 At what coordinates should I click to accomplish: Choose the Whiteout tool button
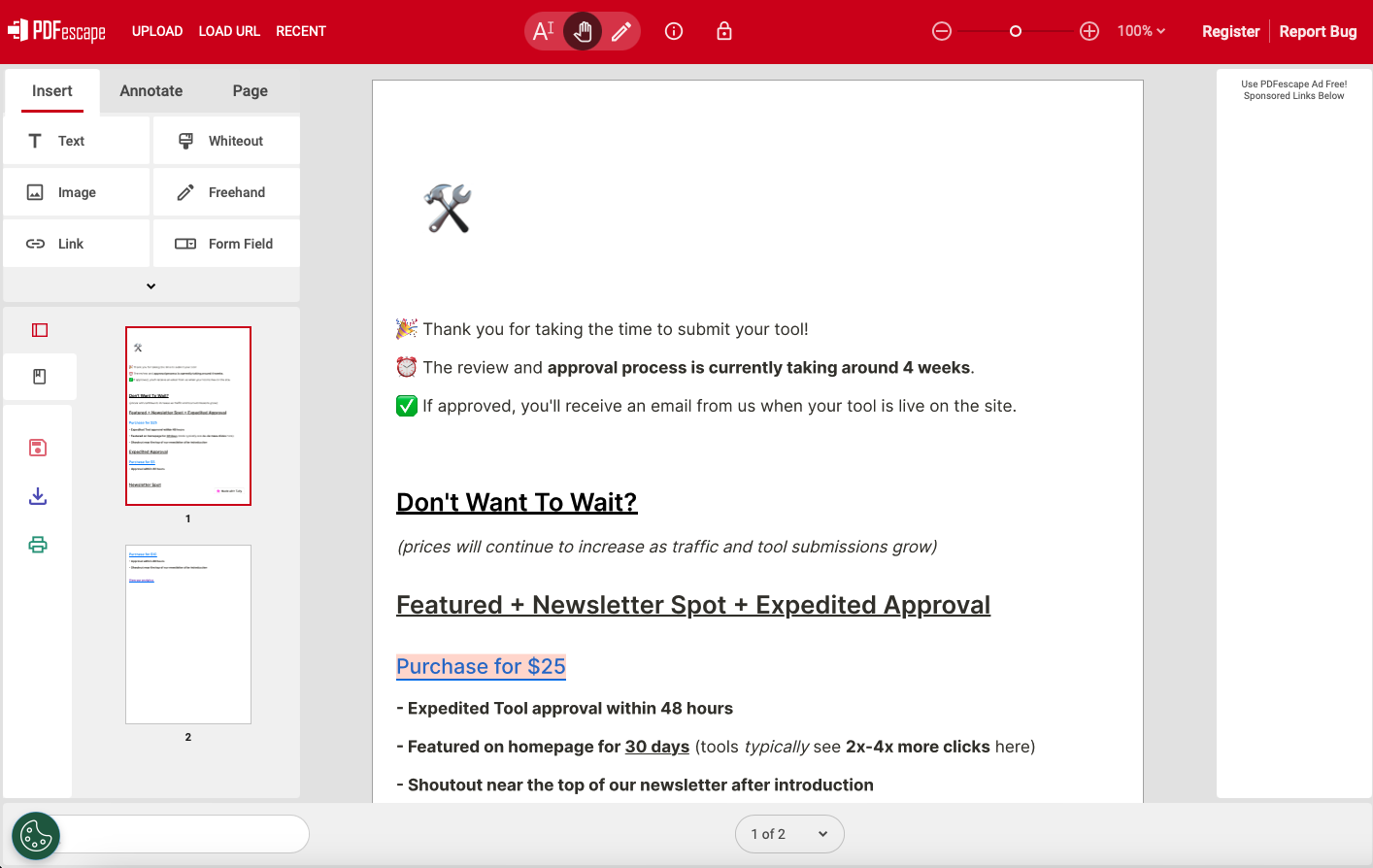click(x=226, y=141)
